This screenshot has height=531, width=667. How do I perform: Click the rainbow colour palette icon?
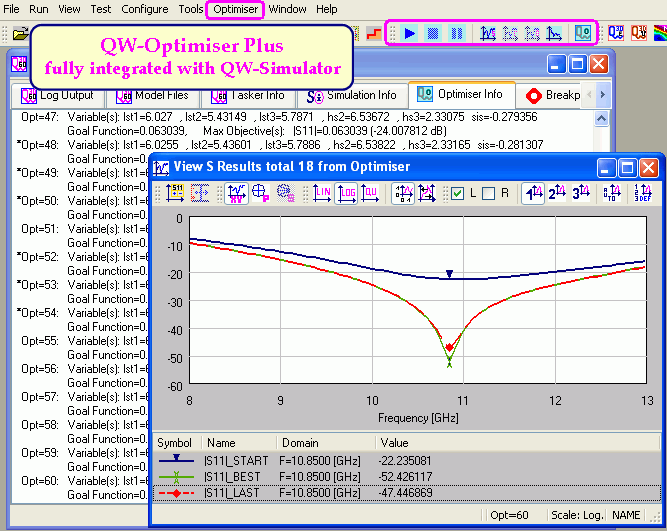(x=658, y=33)
